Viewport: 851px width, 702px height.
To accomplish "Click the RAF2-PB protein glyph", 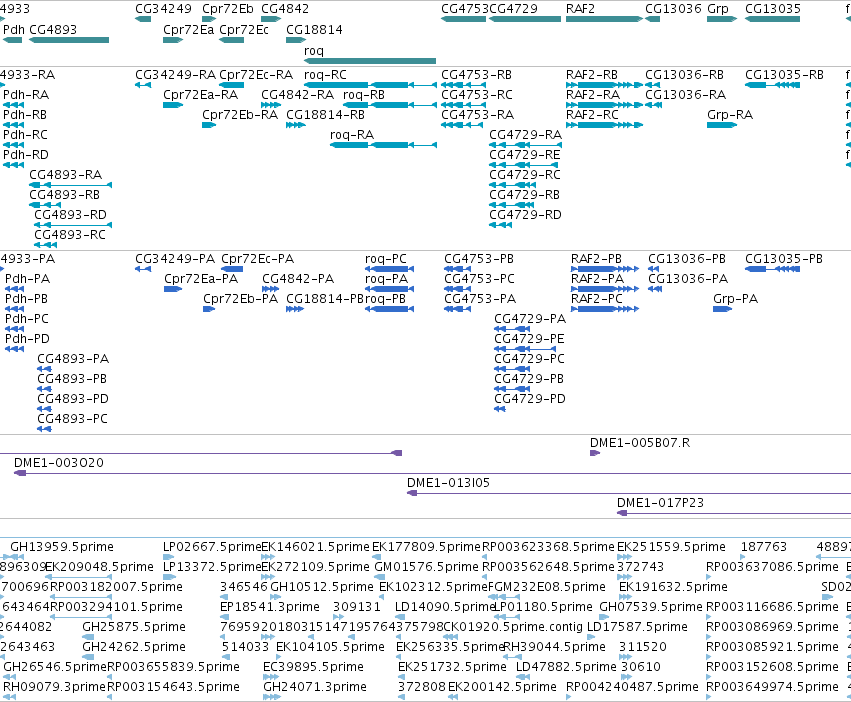I will (x=605, y=269).
